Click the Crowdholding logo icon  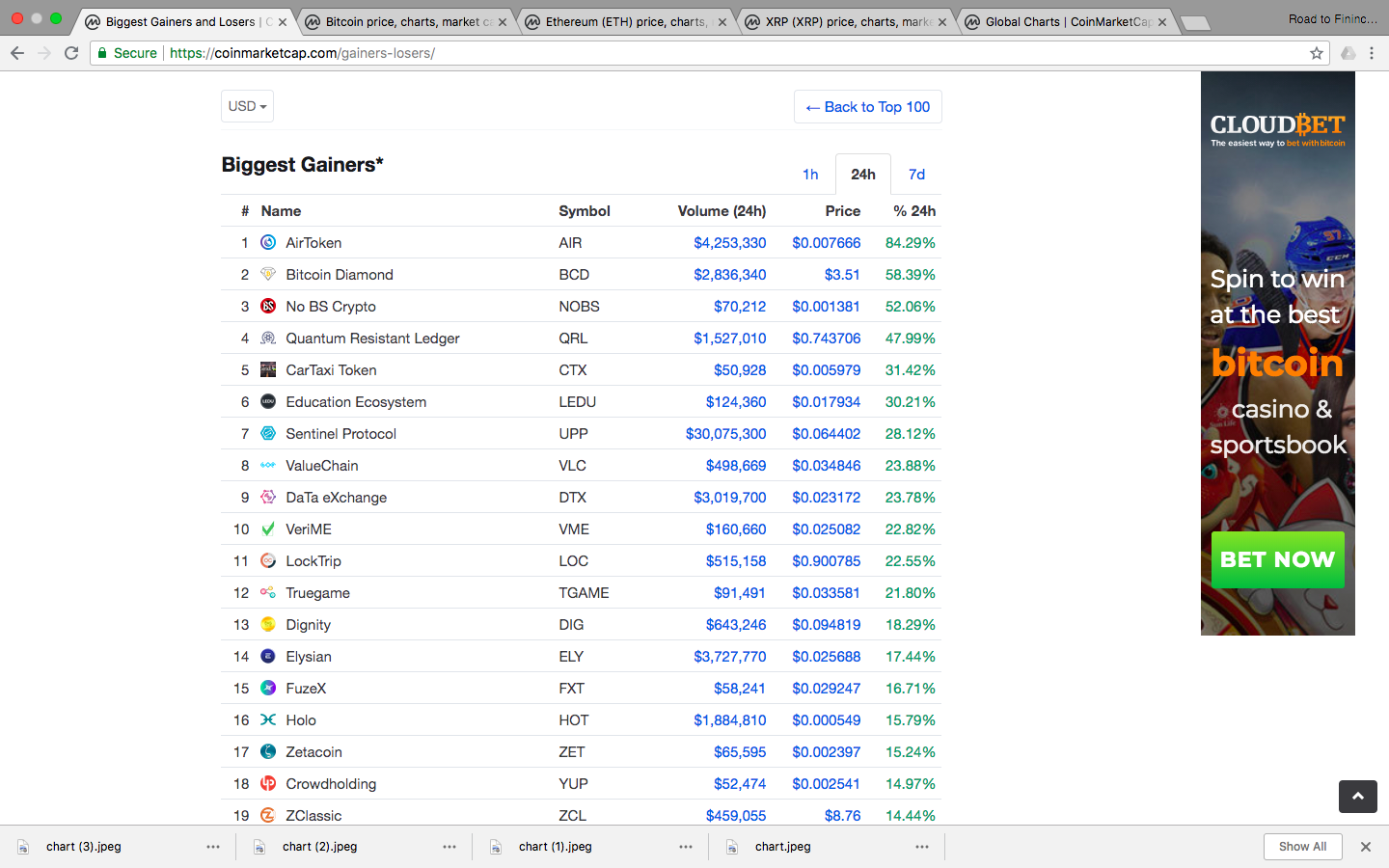[268, 783]
